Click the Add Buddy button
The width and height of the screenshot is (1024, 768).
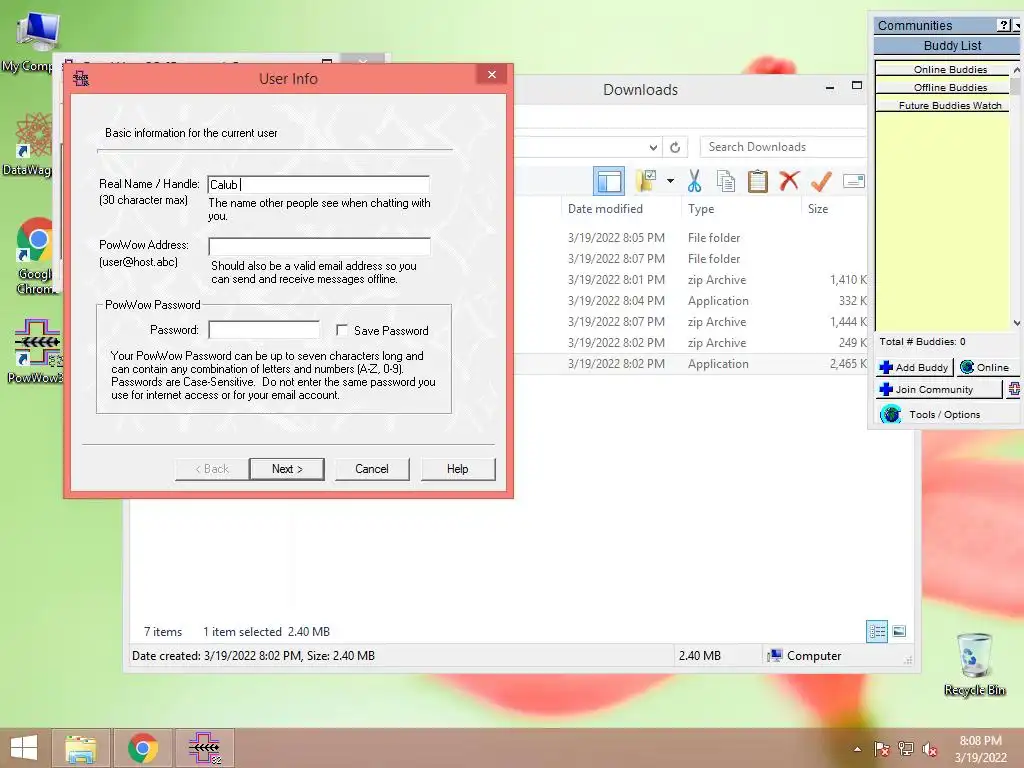(x=914, y=367)
